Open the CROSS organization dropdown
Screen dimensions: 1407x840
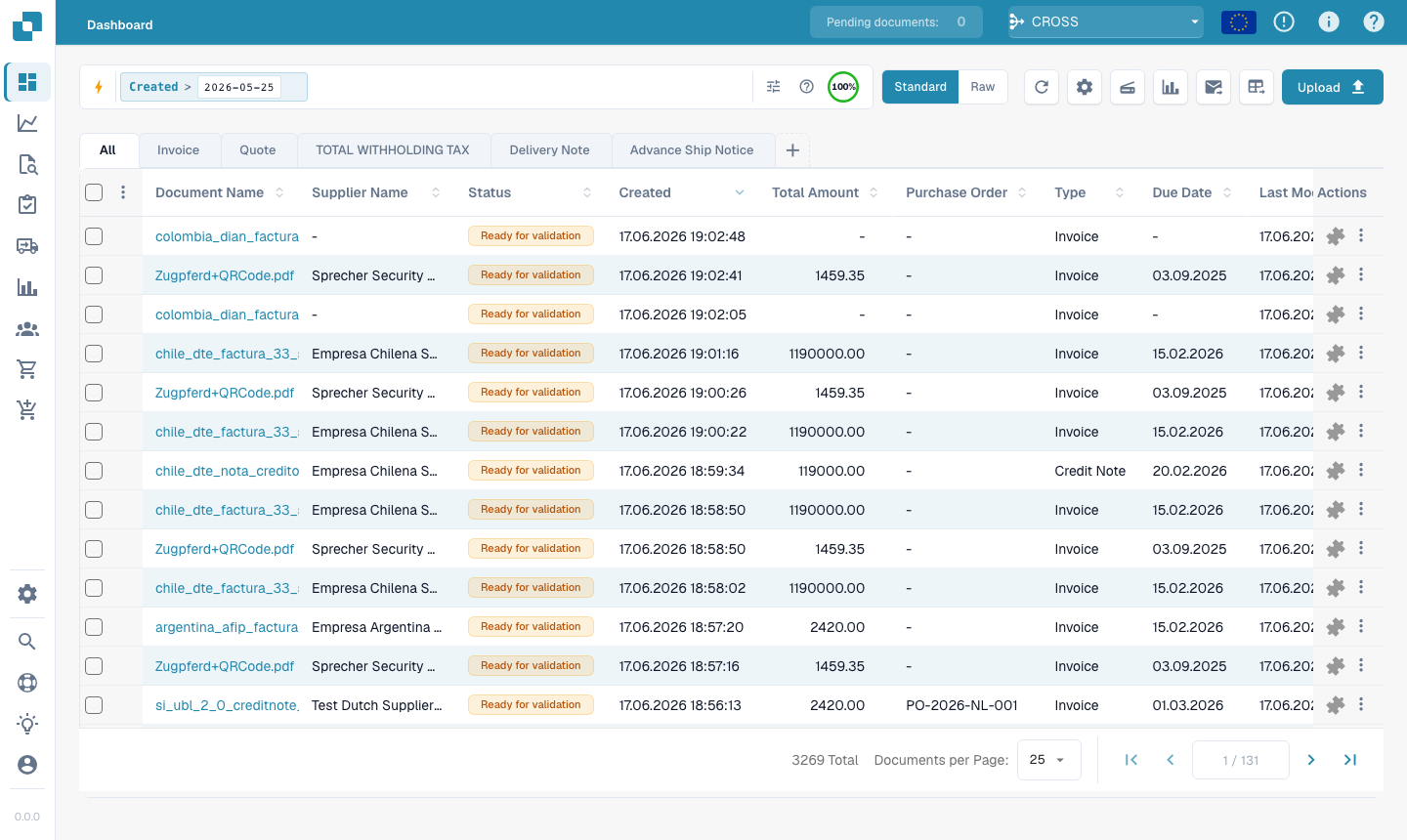1106,21
